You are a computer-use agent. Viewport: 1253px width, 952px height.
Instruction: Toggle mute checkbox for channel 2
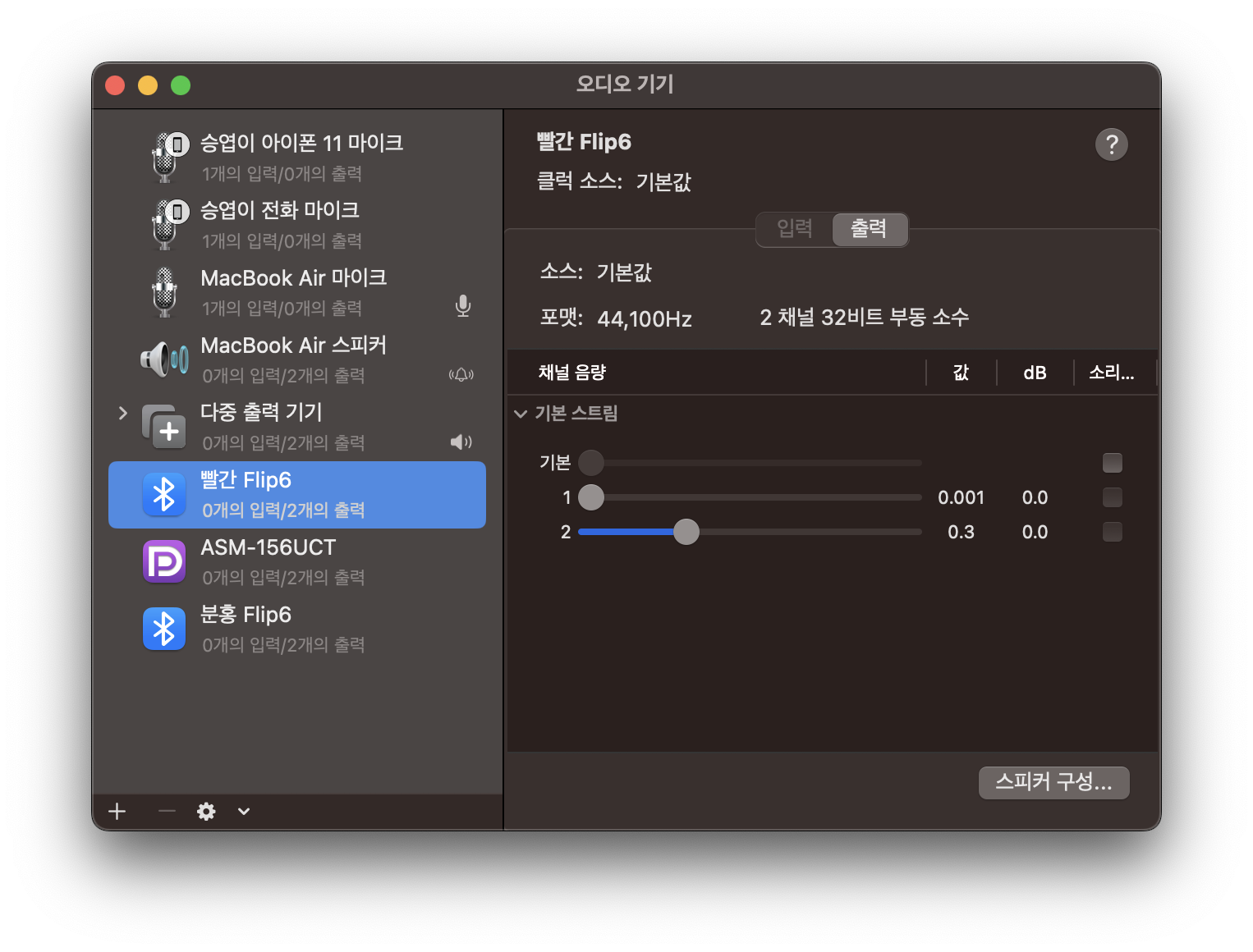point(1113,532)
